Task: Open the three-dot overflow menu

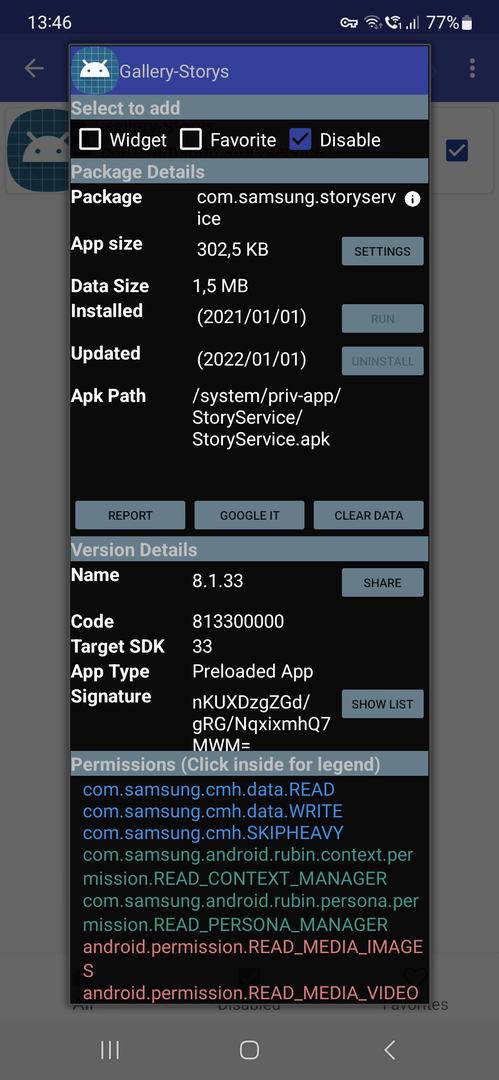Action: point(472,68)
